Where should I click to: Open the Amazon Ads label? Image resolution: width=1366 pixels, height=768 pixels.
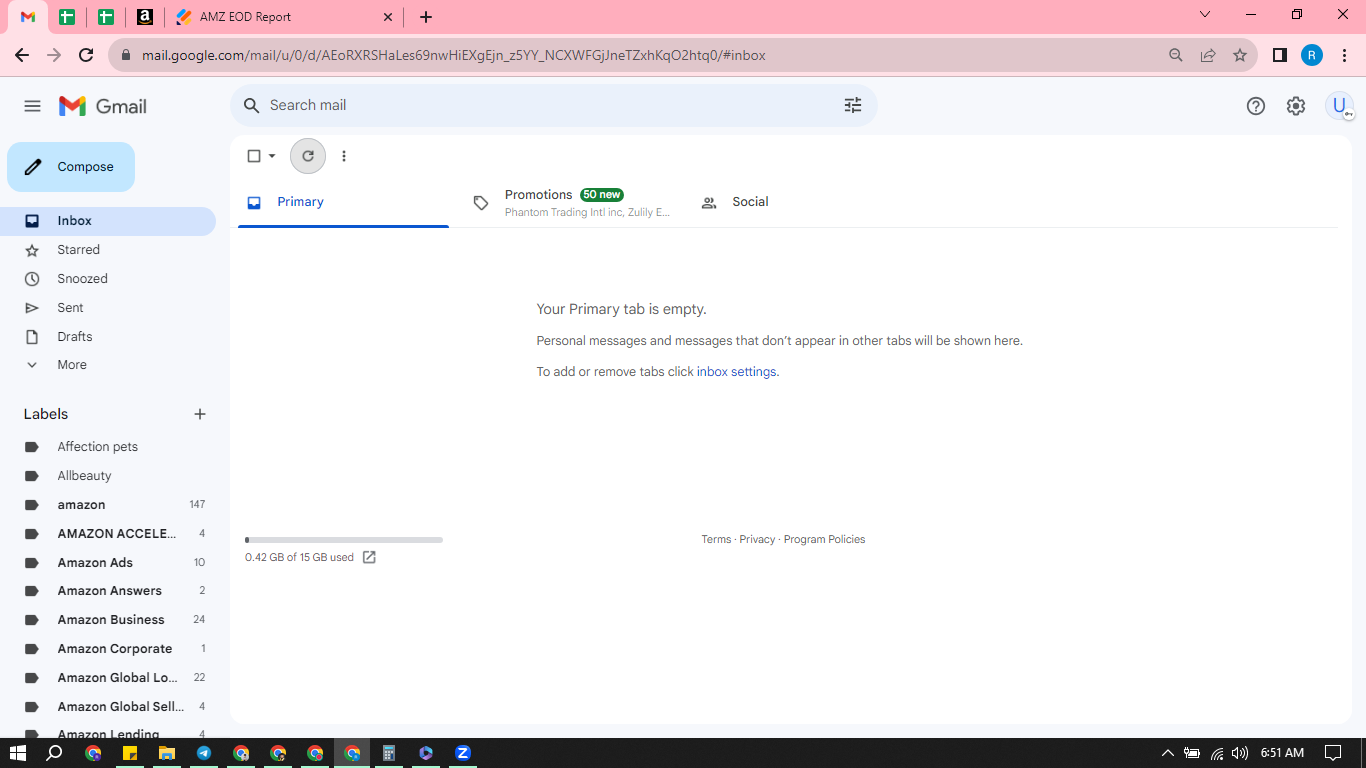coord(108,563)
